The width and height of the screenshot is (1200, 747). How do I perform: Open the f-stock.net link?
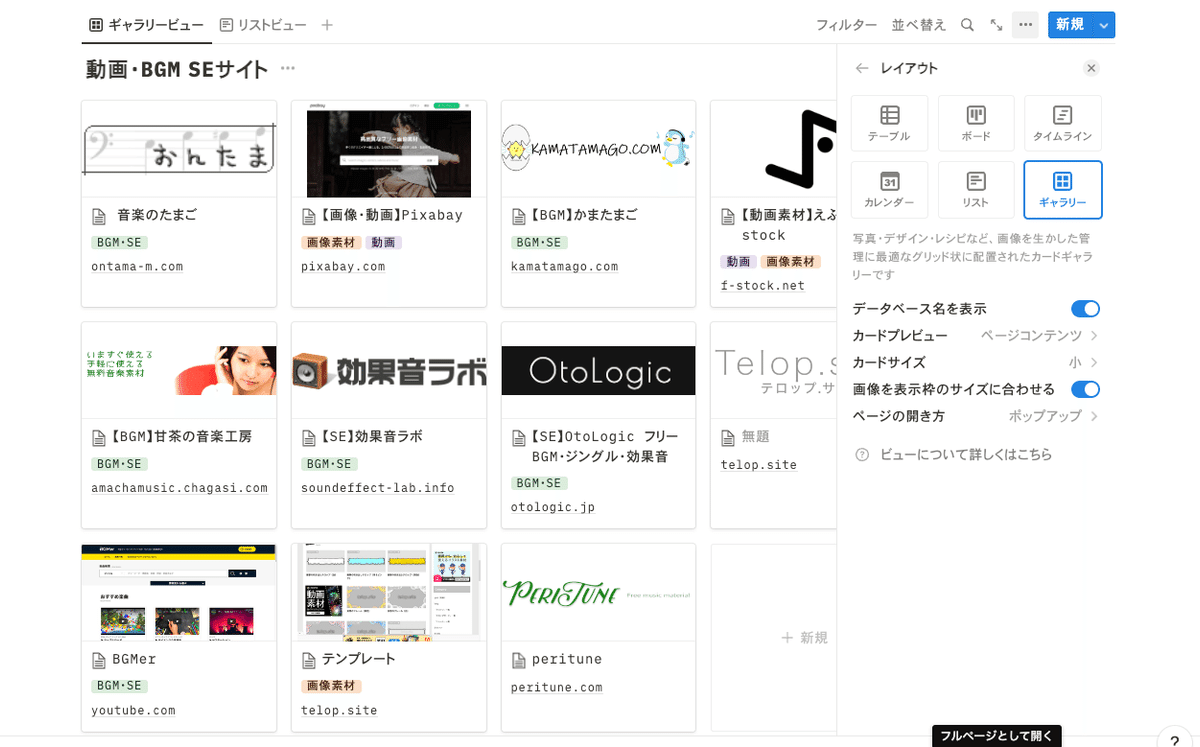click(x=763, y=286)
